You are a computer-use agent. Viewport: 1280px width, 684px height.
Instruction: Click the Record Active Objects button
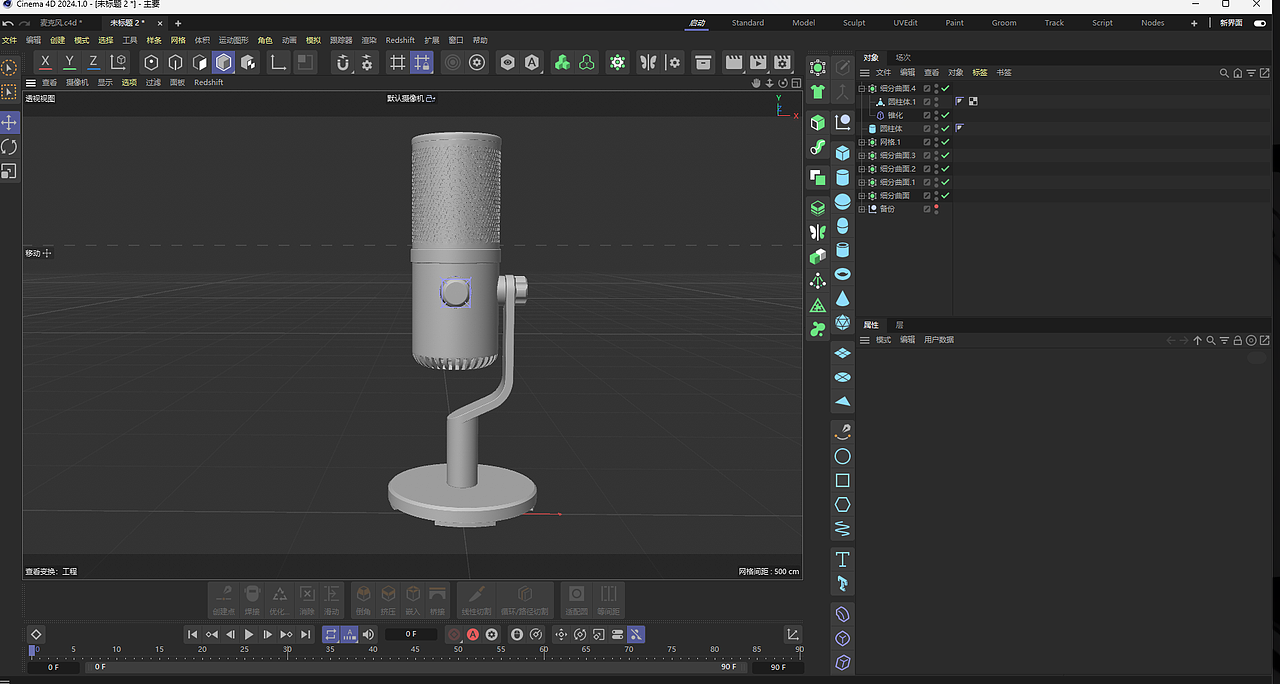(x=454, y=634)
